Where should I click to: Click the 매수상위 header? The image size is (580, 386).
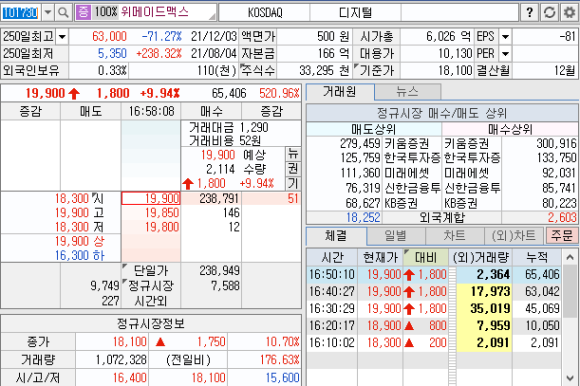pyautogui.click(x=510, y=129)
